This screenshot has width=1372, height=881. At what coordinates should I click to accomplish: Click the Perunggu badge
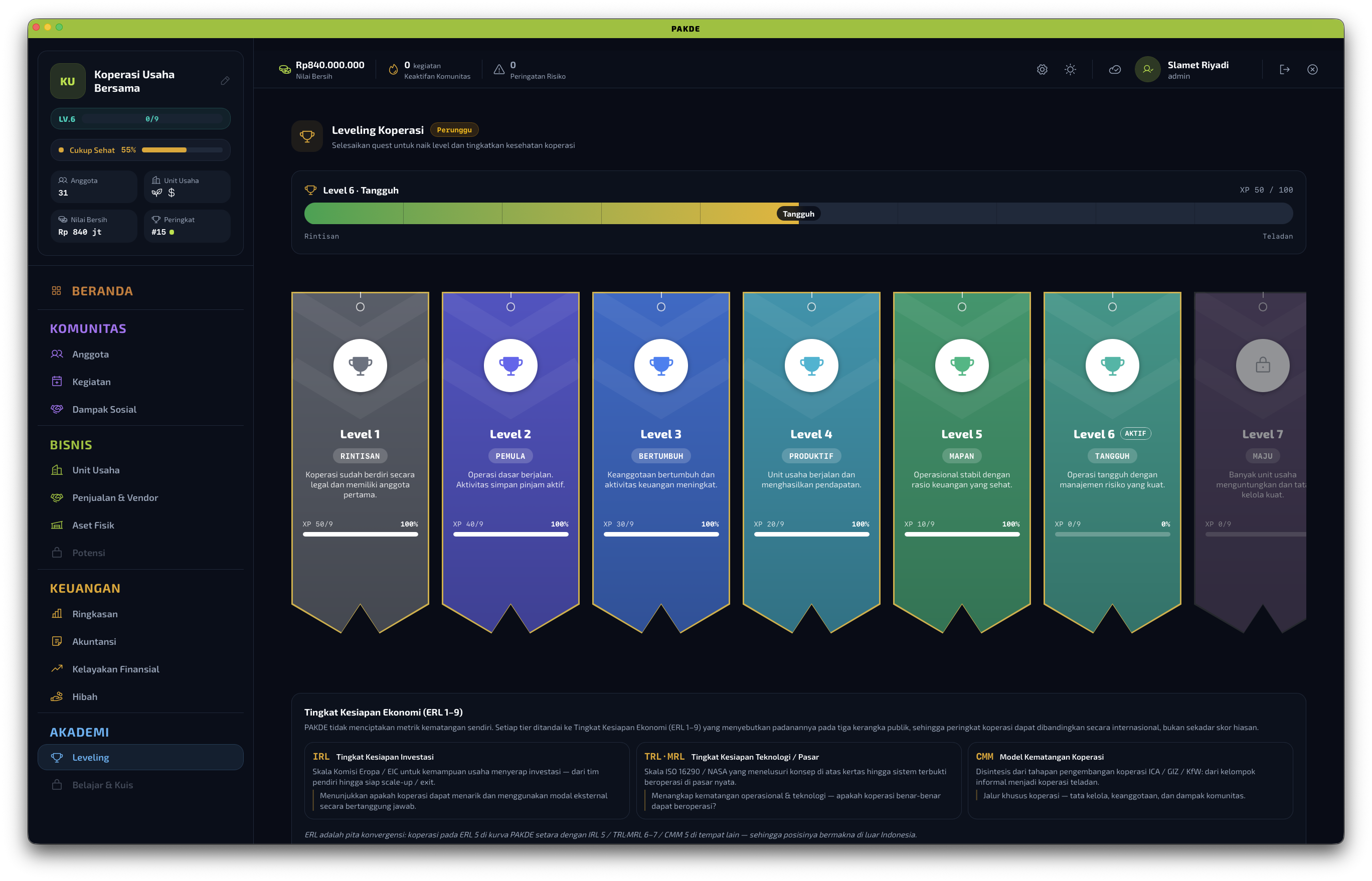coord(454,130)
